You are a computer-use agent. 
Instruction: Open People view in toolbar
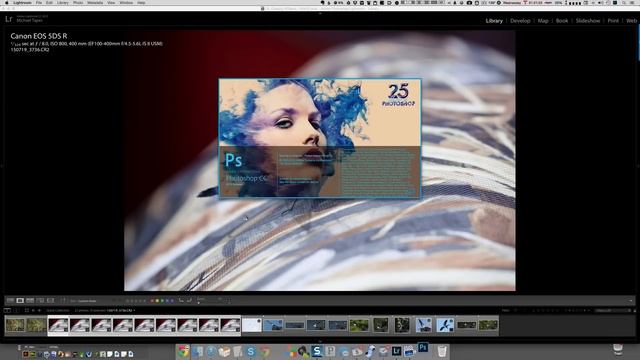(x=51, y=300)
